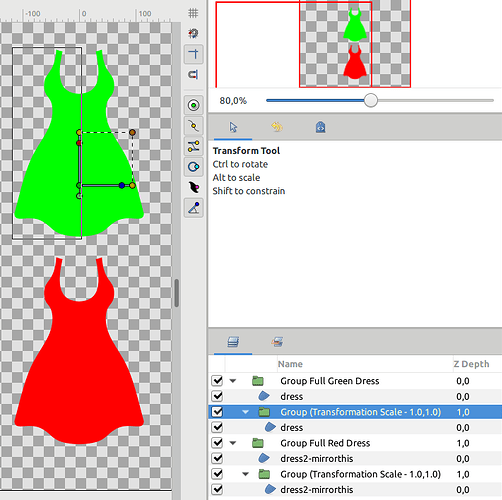Select the last dress2-mirrorthis layer name

tap(316, 489)
